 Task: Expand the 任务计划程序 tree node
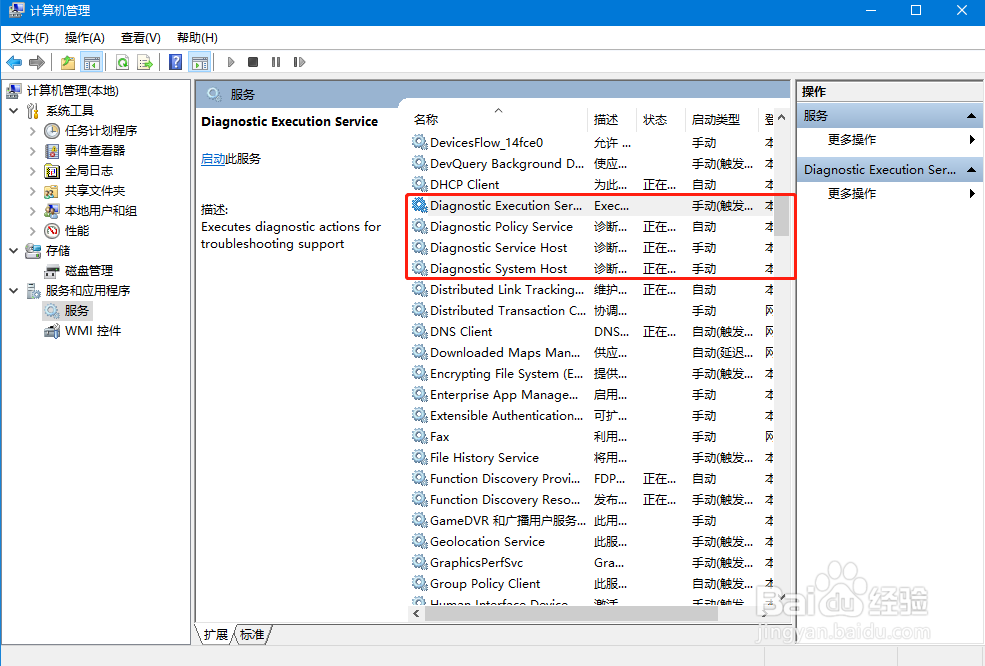[33, 131]
